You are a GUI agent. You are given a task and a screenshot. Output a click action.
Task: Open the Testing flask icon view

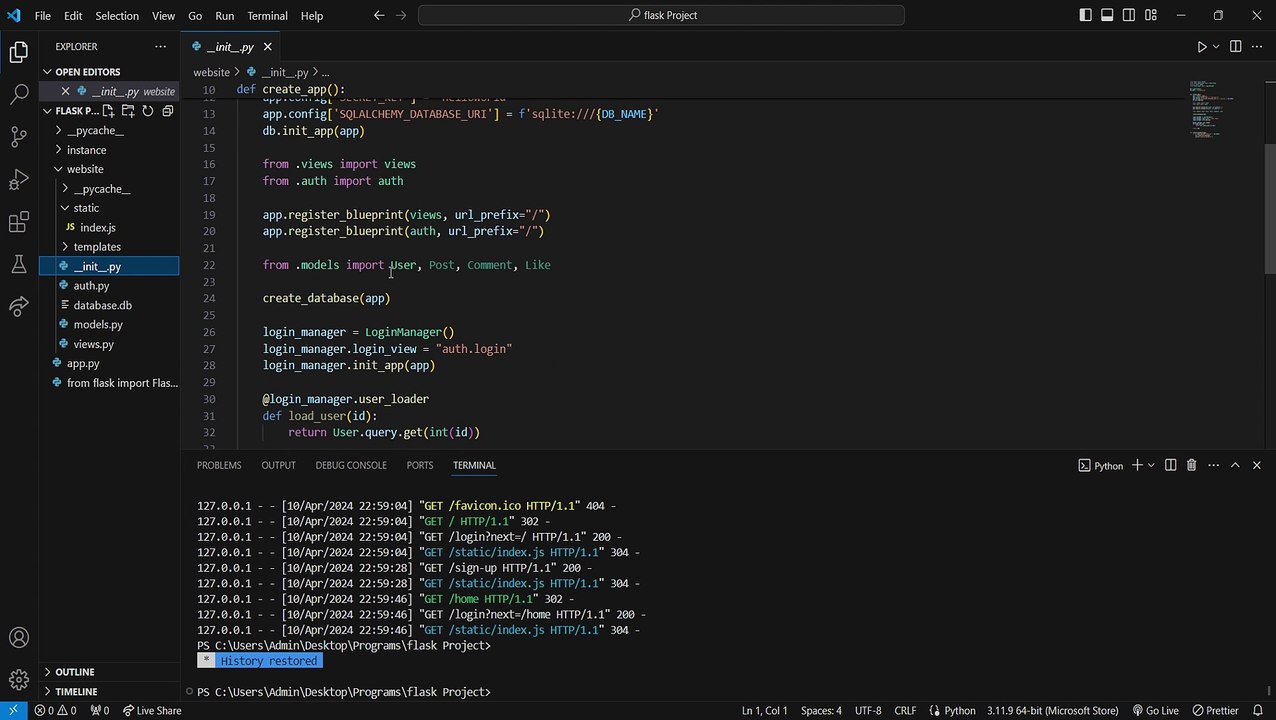tap(19, 264)
